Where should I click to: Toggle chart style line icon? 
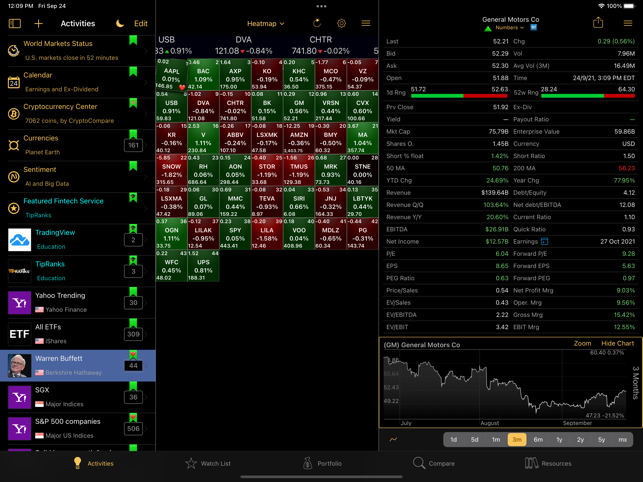tap(393, 439)
